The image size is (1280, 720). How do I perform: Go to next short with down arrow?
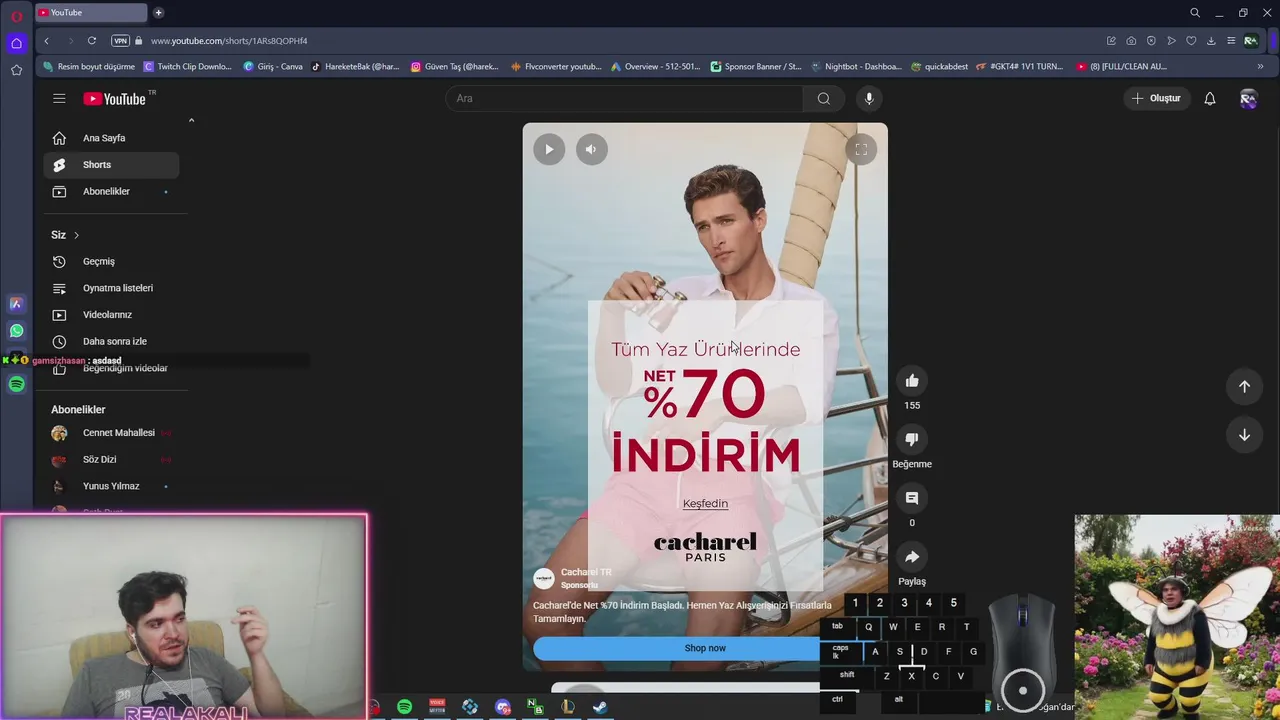[x=1244, y=435]
